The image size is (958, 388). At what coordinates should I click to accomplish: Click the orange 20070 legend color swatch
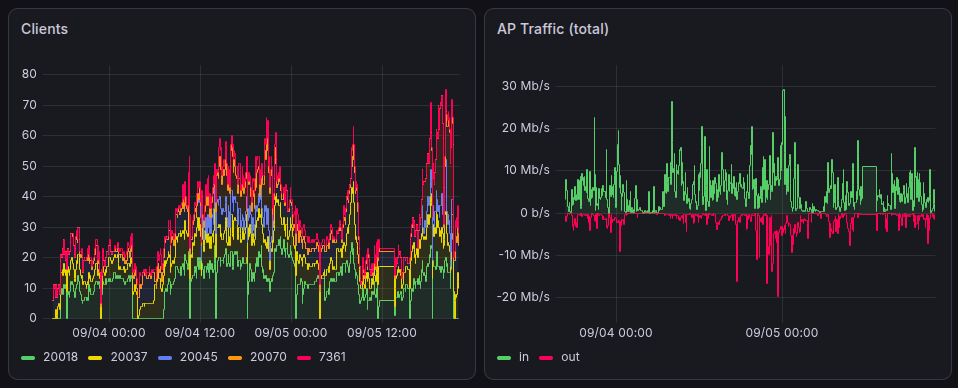pos(235,357)
